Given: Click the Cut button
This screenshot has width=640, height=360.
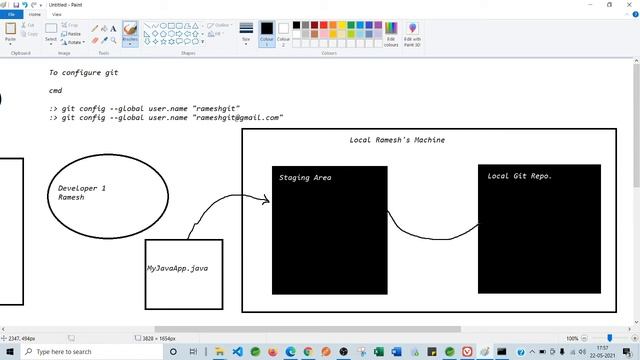Looking at the screenshot, I should click(x=28, y=25).
